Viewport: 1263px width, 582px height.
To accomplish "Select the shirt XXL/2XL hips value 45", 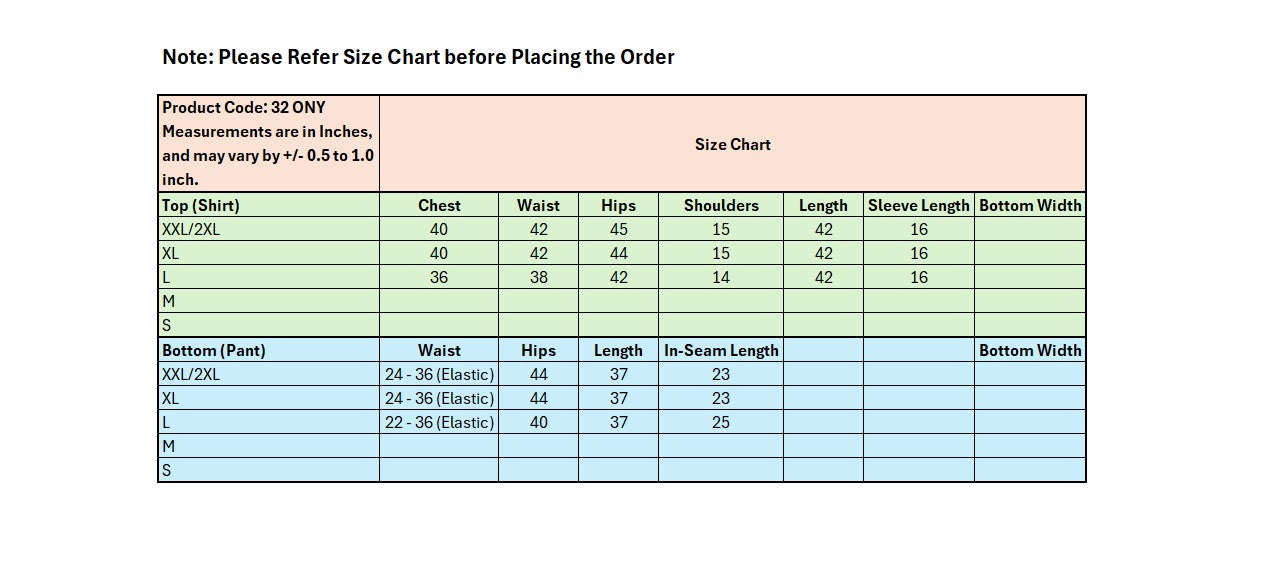I will click(x=619, y=229).
